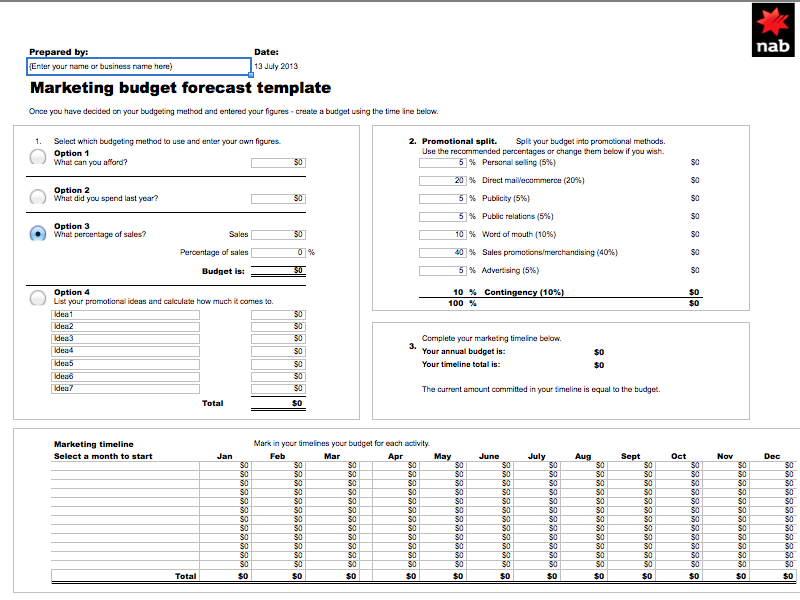Click the date value 13 July 2013
800x600 pixels.
pos(277,66)
